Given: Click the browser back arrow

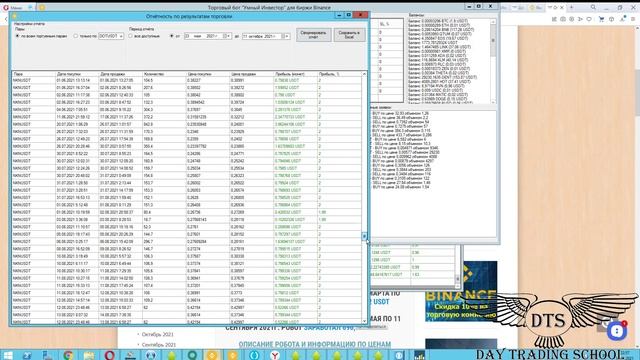Looking at the screenshot, I should tap(6, 19).
